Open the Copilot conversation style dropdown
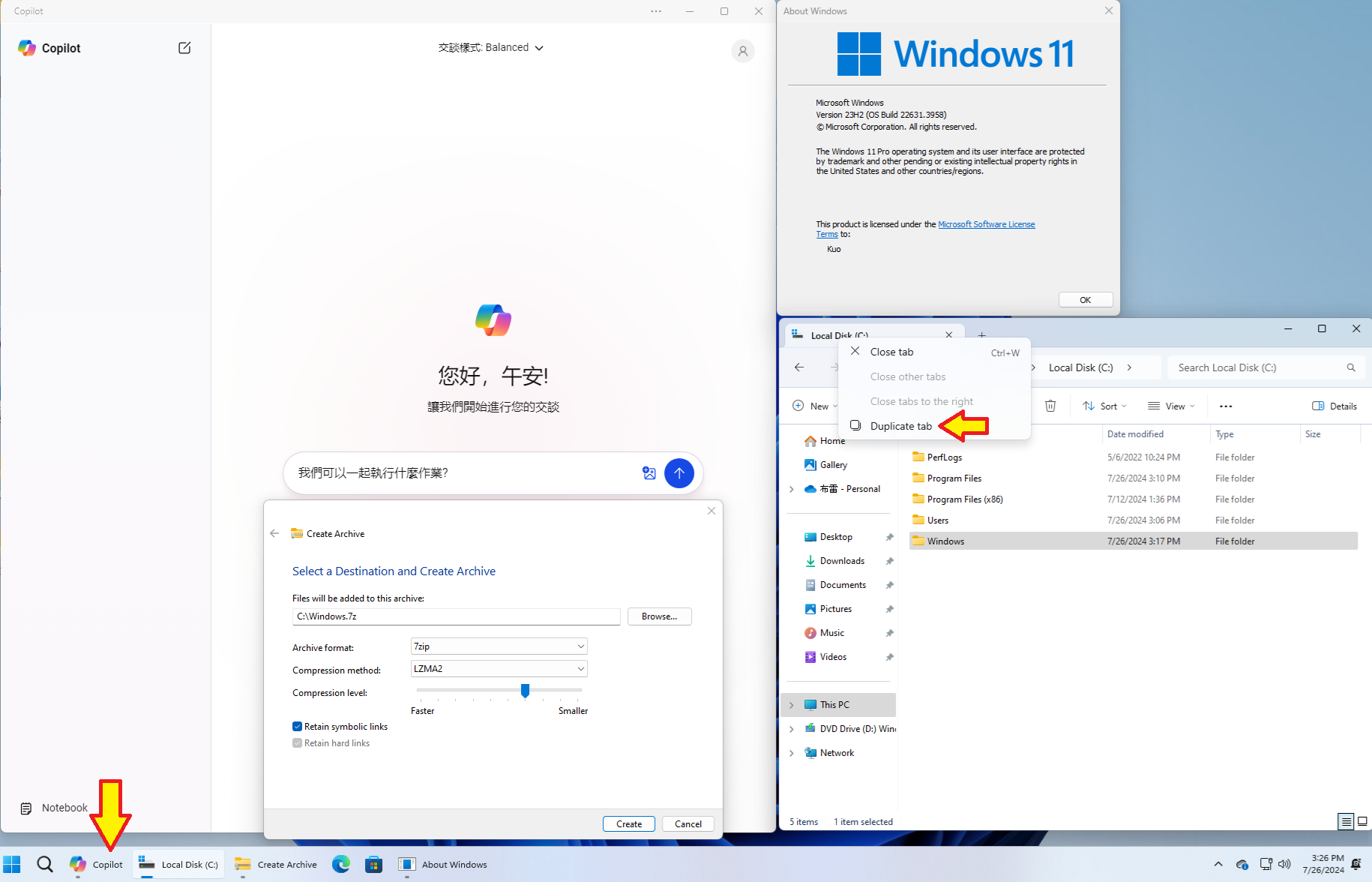 coord(491,47)
